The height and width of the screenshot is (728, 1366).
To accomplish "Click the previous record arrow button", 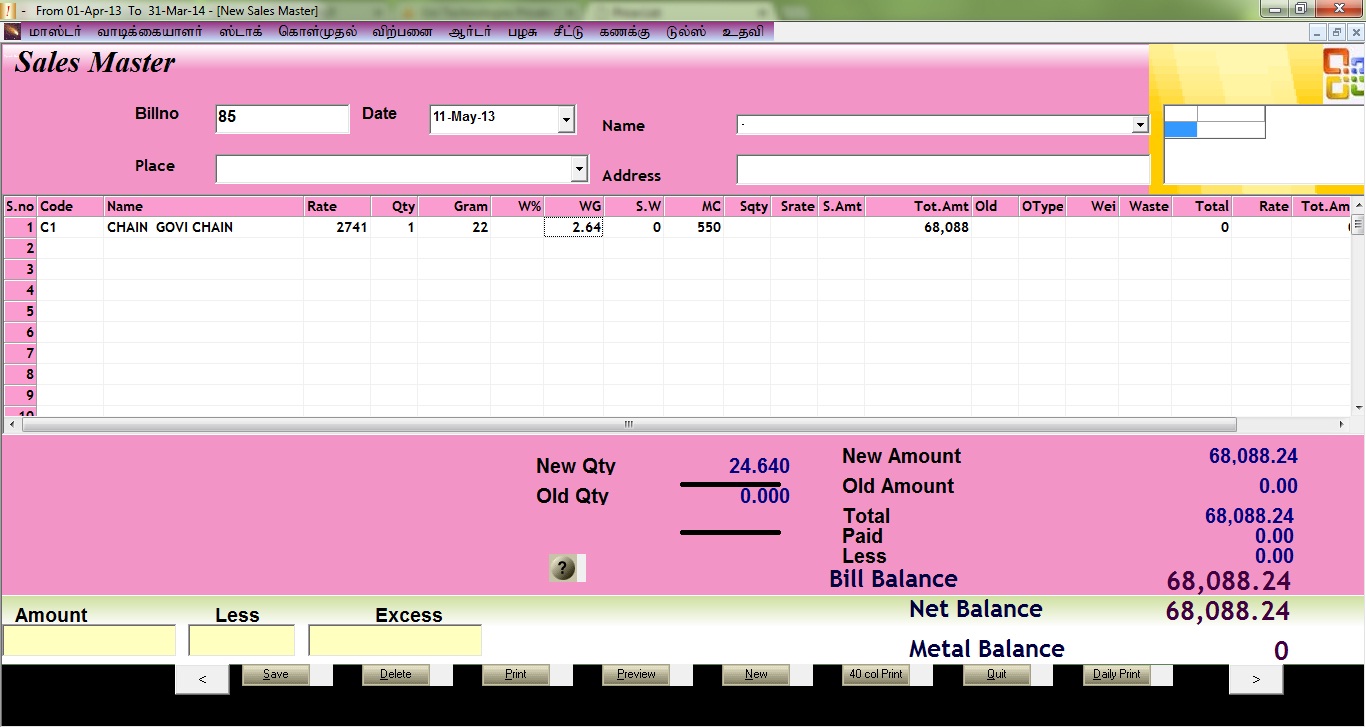I will (x=202, y=679).
